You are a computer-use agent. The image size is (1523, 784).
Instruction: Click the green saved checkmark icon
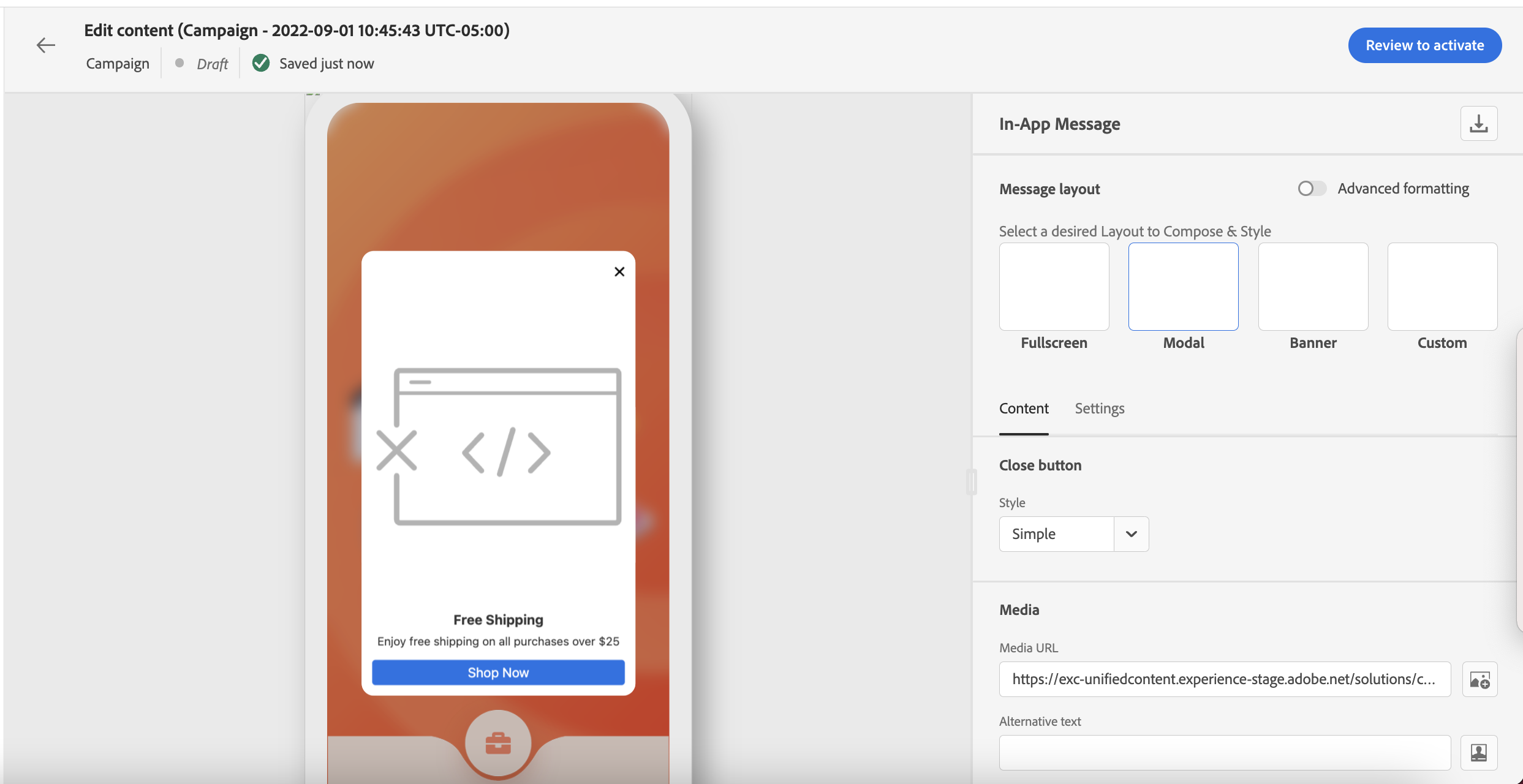[261, 63]
